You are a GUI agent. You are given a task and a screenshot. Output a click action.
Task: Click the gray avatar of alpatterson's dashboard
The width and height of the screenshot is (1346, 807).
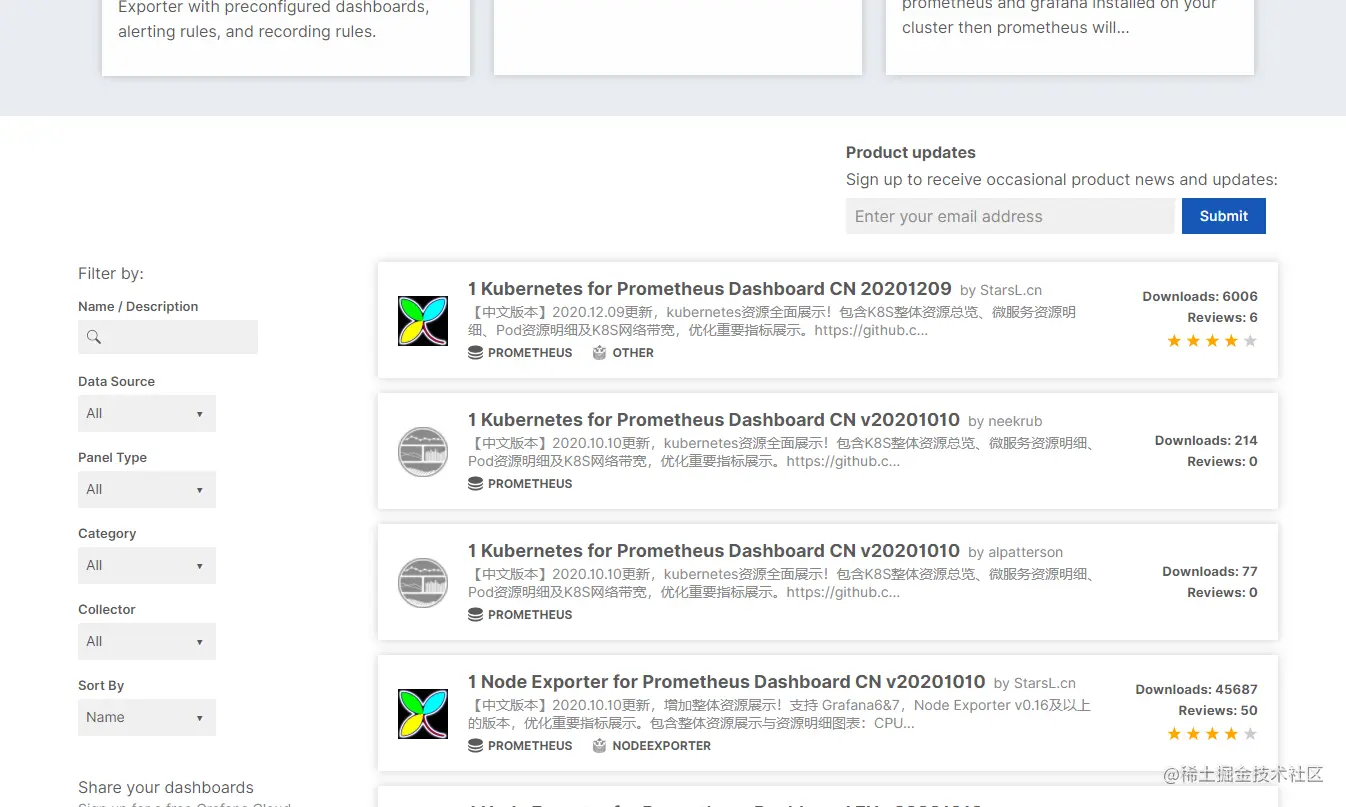pos(423,583)
